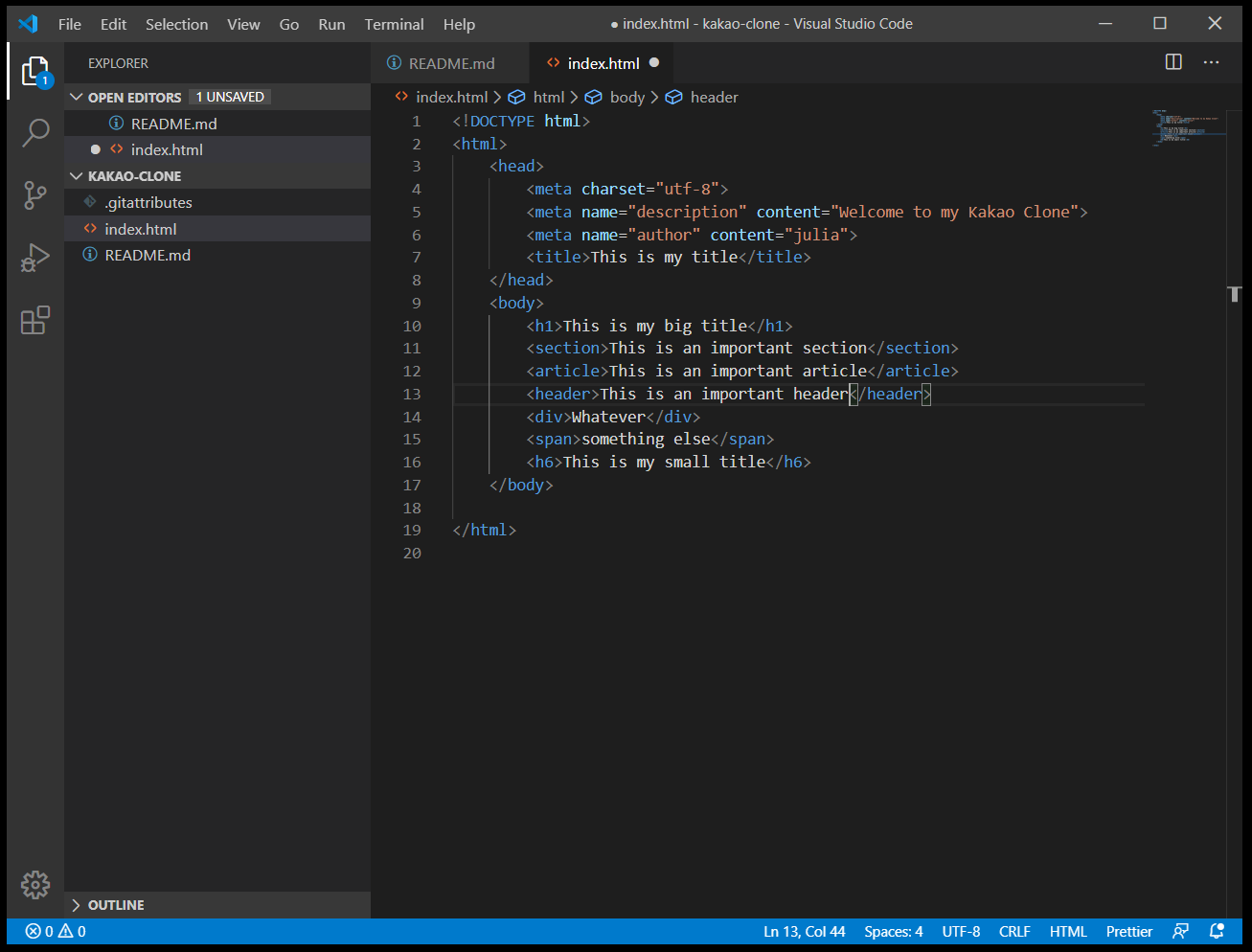Open the Go menu
Image resolution: width=1252 pixels, height=952 pixels.
pos(289,24)
